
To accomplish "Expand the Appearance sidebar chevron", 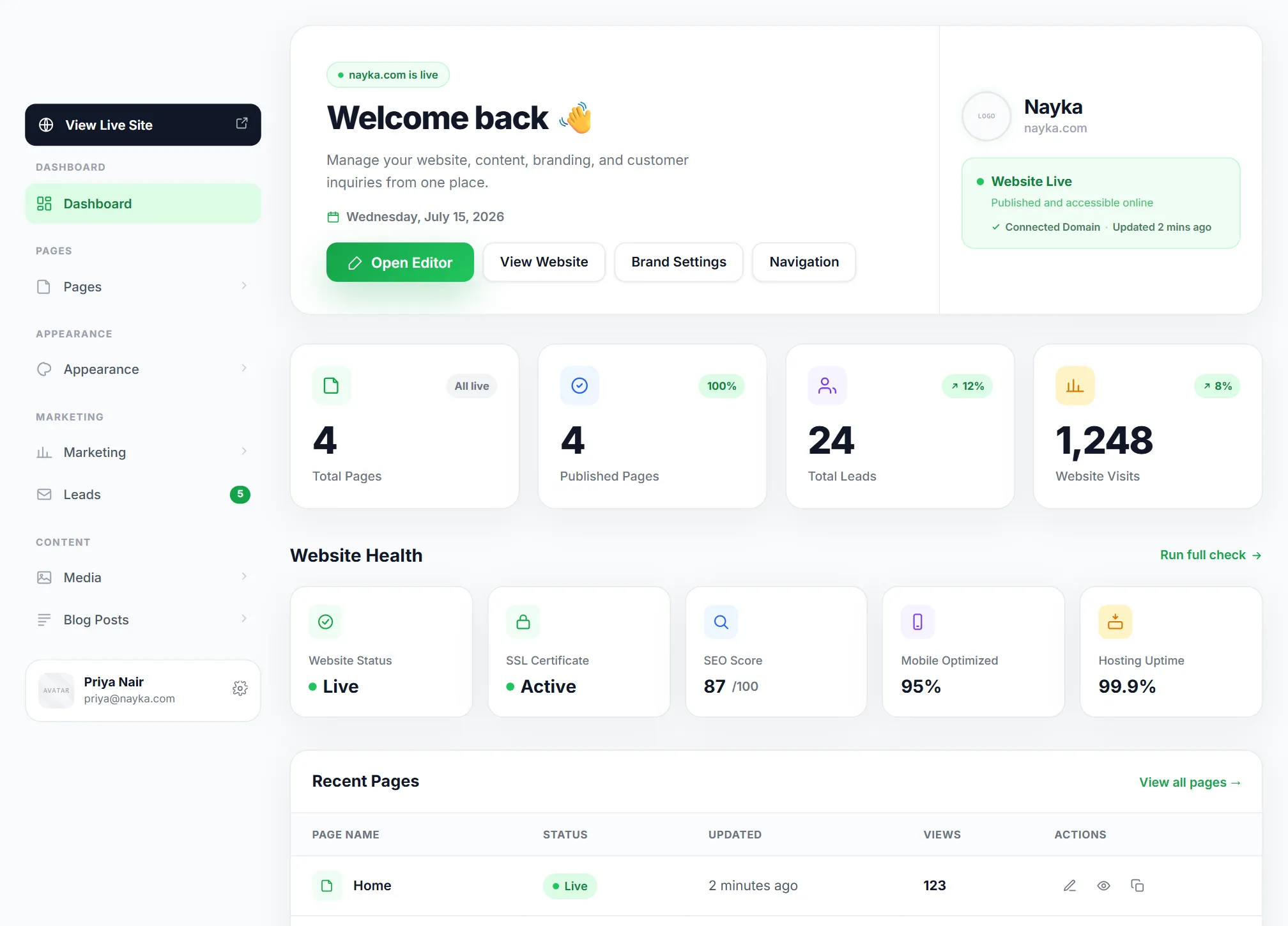I will tap(244, 368).
